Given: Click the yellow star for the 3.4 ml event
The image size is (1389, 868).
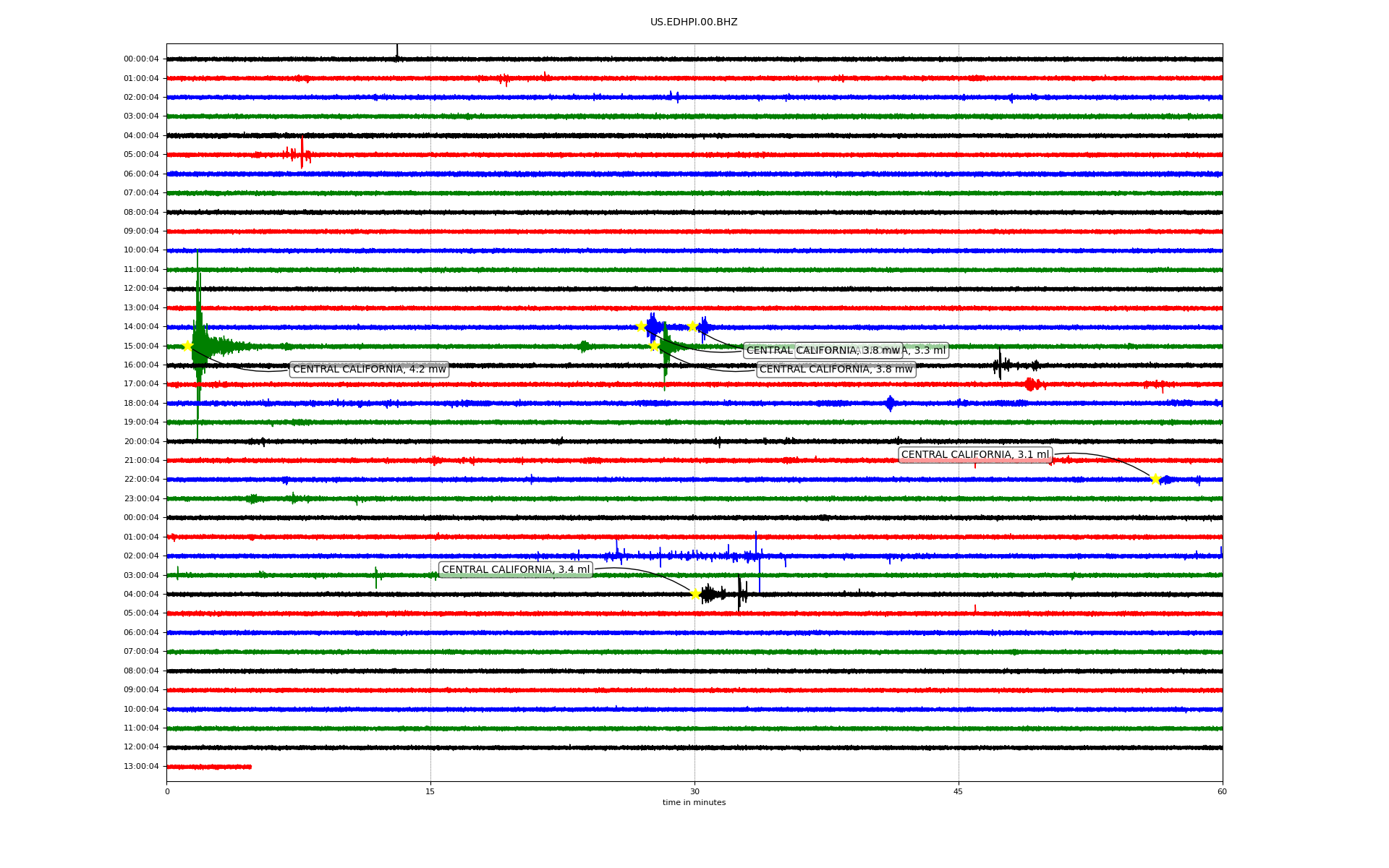Looking at the screenshot, I should pyautogui.click(x=695, y=594).
